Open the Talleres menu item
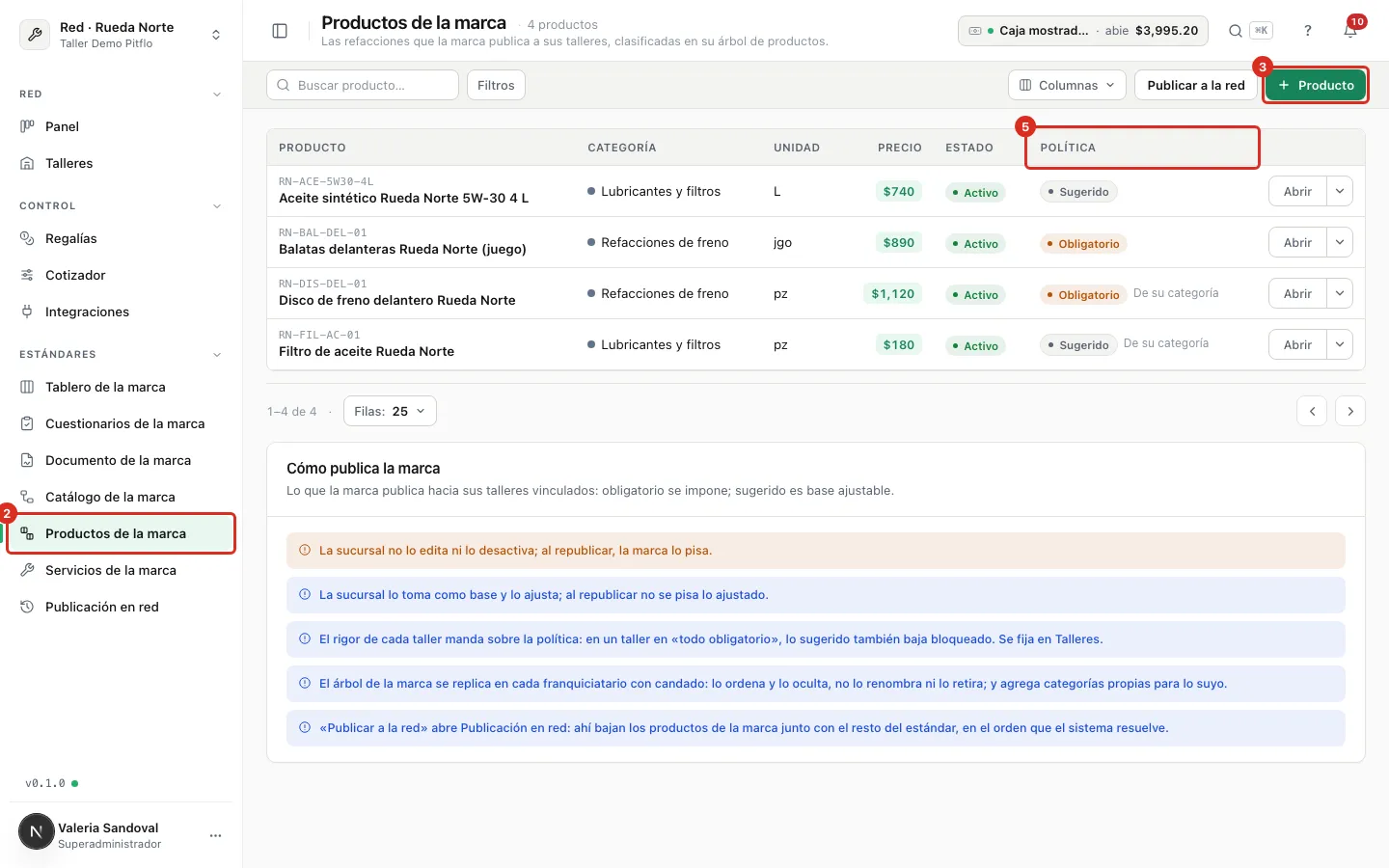Screen dimensions: 1389x868 pos(121,163)
